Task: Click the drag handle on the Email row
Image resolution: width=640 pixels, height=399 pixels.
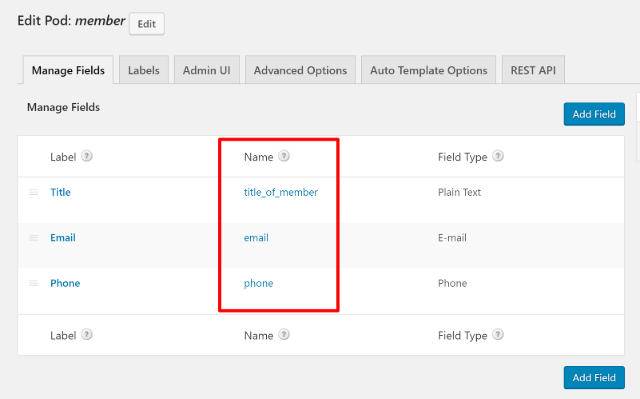Action: pos(33,238)
